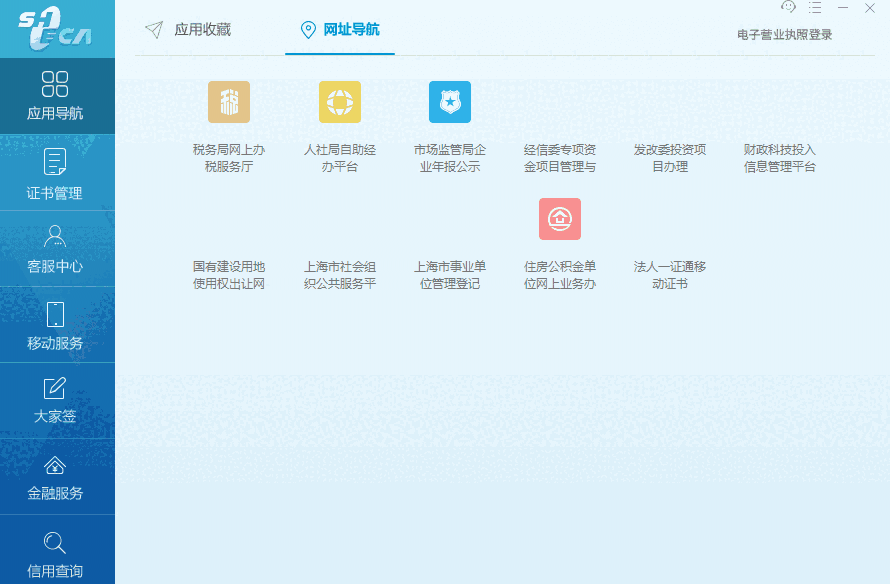Click the customer service headset icon in title bar
This screenshot has width=890, height=584.
[x=788, y=8]
